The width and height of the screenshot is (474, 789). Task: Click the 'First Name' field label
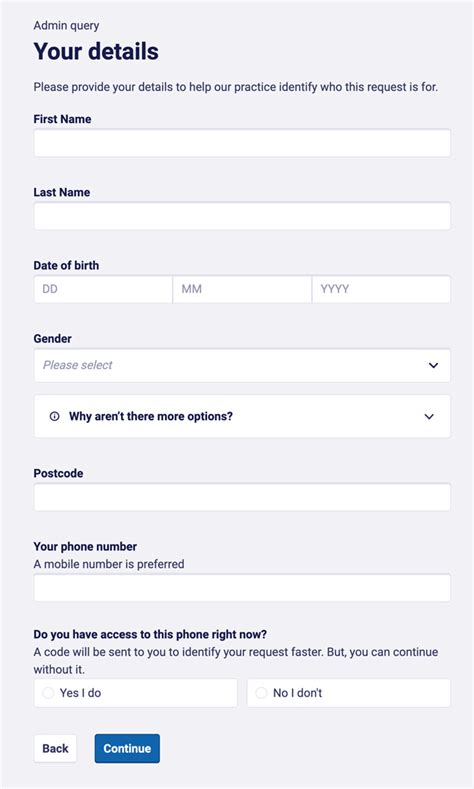[x=62, y=119]
